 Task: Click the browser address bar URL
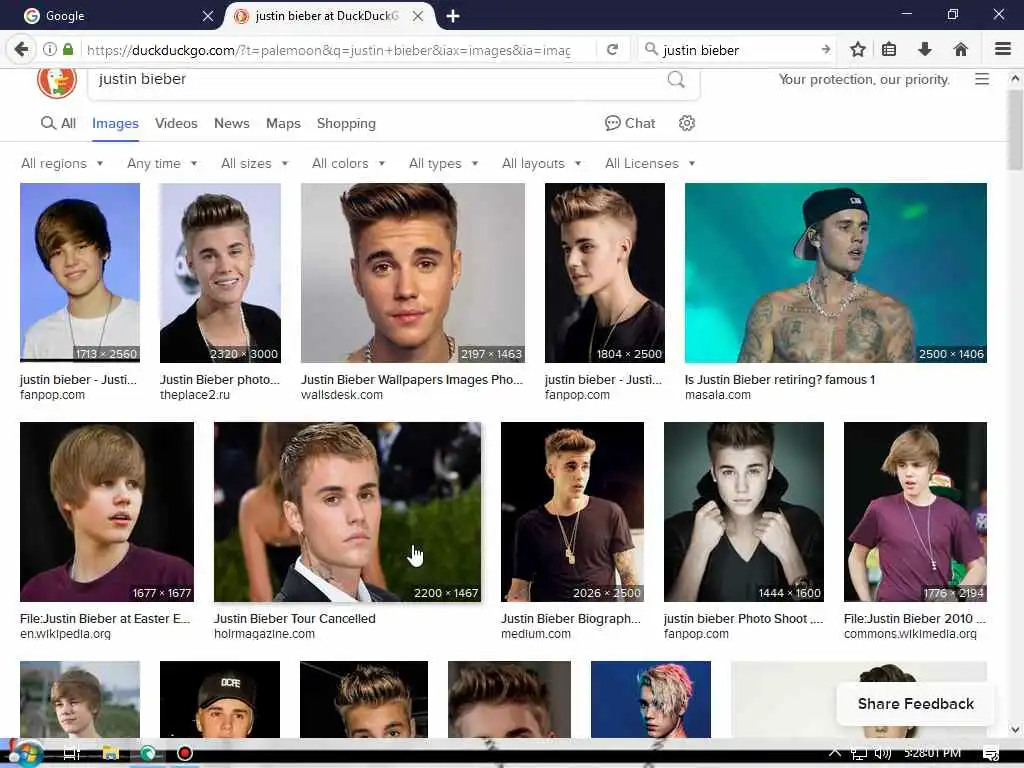[328, 50]
